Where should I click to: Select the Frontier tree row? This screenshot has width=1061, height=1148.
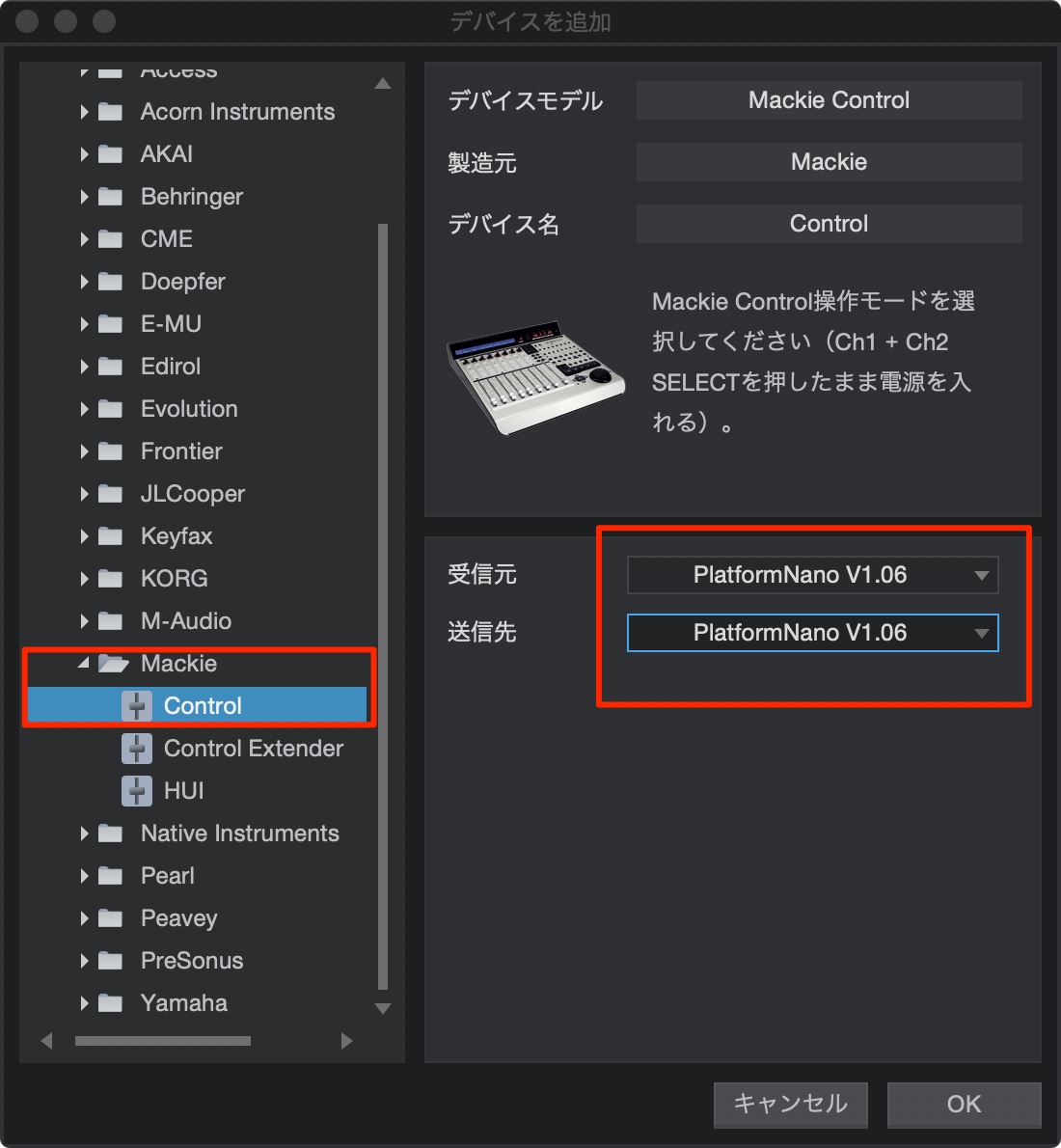196,451
